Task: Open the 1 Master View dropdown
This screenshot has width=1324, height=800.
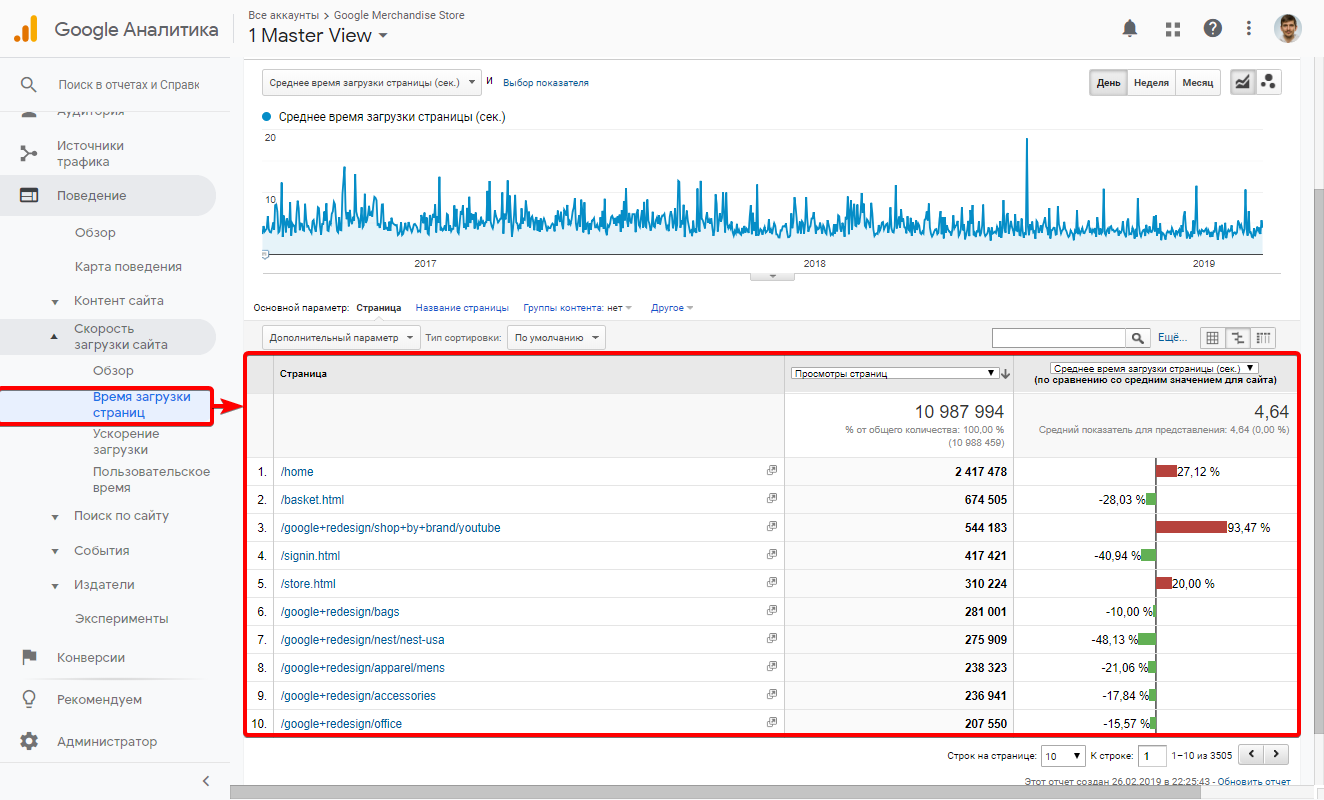Action: pyautogui.click(x=318, y=36)
